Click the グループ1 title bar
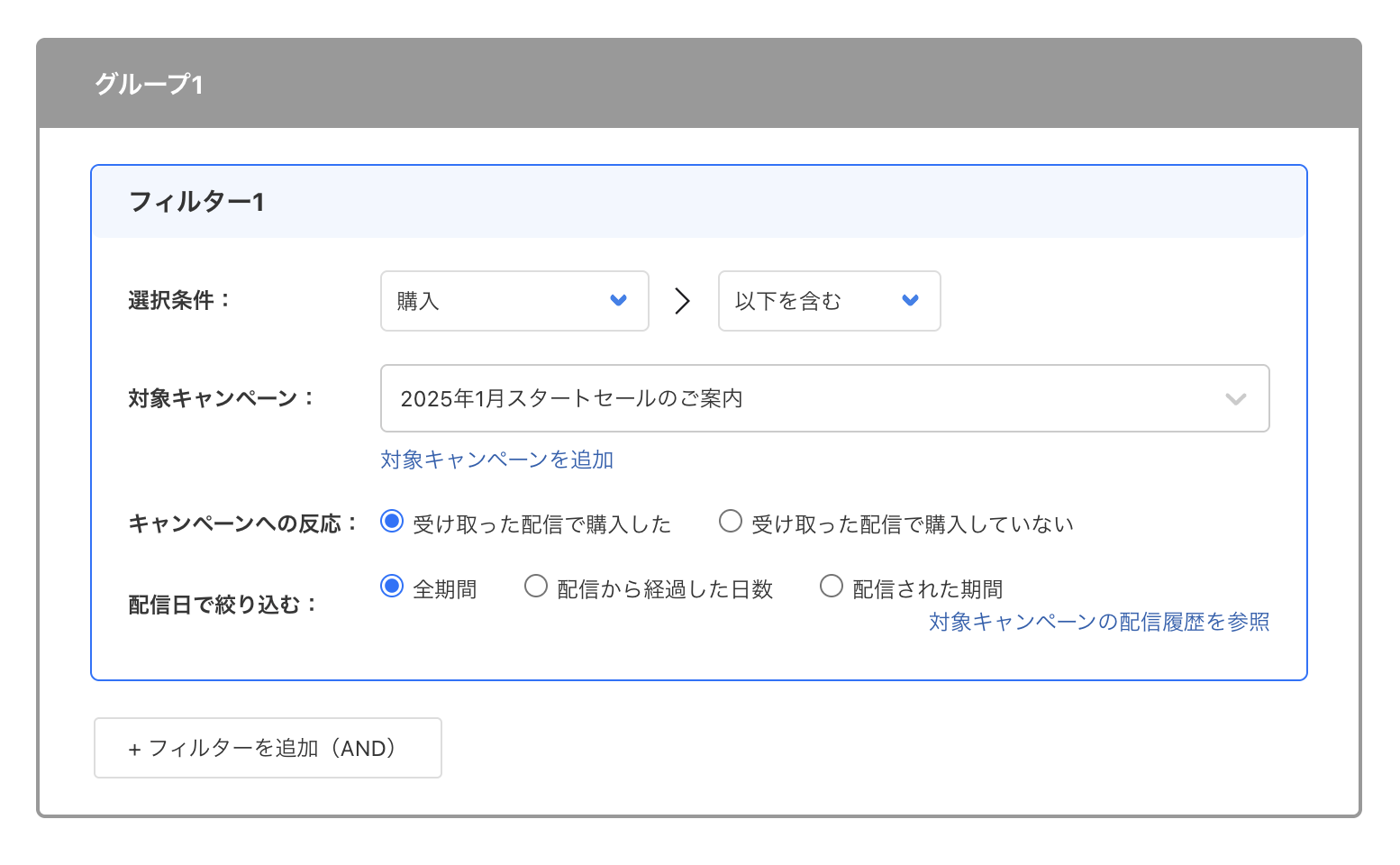 click(x=150, y=84)
